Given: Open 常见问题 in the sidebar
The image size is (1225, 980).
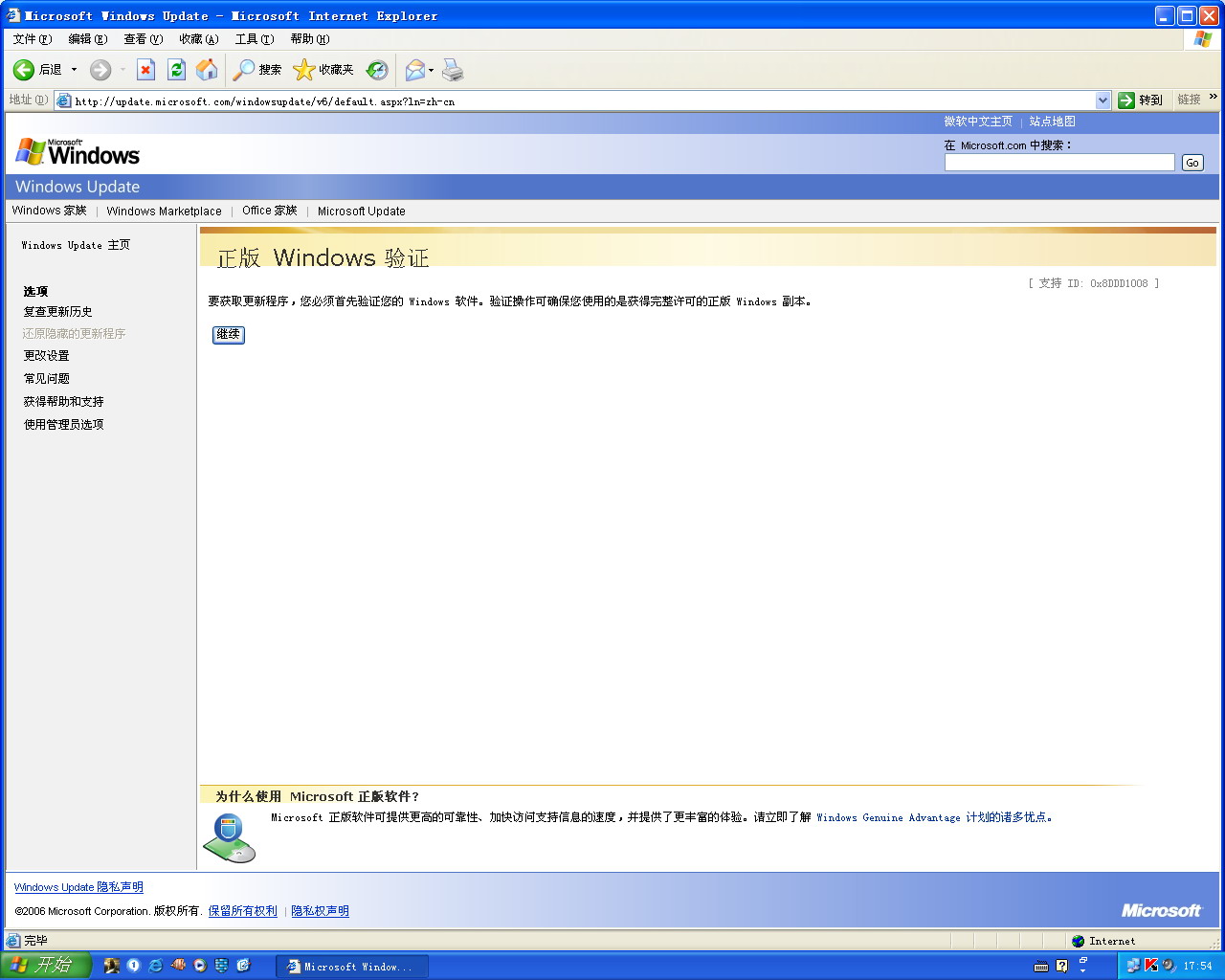Looking at the screenshot, I should pyautogui.click(x=47, y=379).
